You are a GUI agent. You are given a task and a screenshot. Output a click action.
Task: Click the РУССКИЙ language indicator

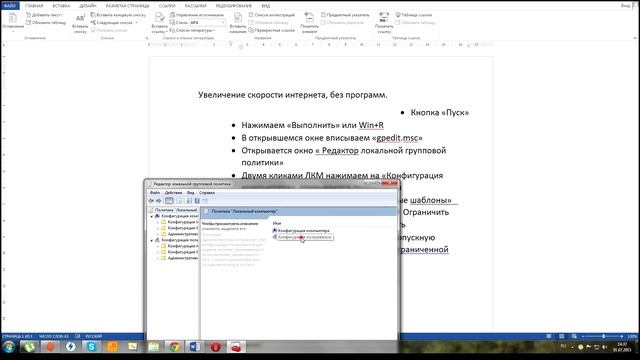pyautogui.click(x=93, y=337)
